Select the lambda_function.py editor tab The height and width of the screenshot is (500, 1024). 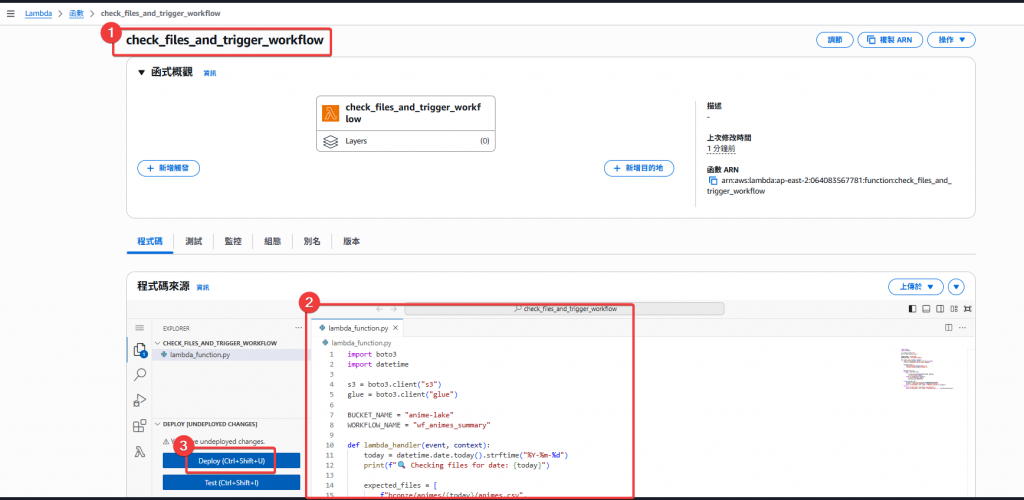358,328
